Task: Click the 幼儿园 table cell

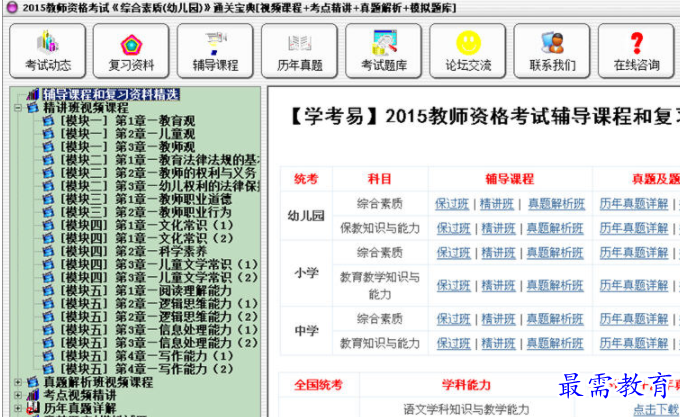Action: 306,215
